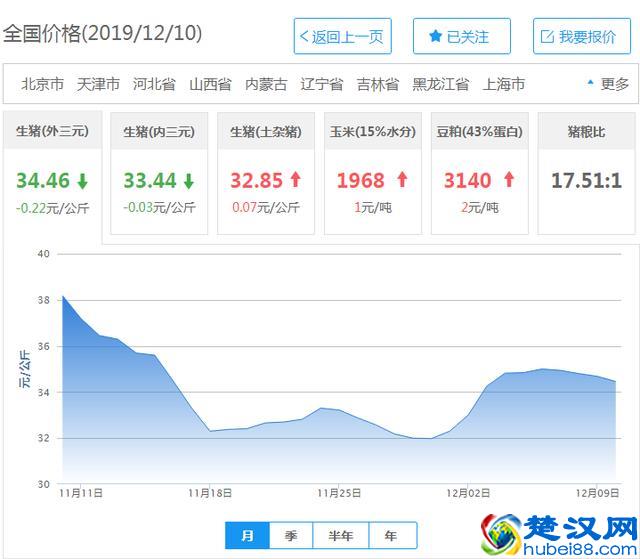Select 北京市 region
The width and height of the screenshot is (640, 559).
(42, 84)
